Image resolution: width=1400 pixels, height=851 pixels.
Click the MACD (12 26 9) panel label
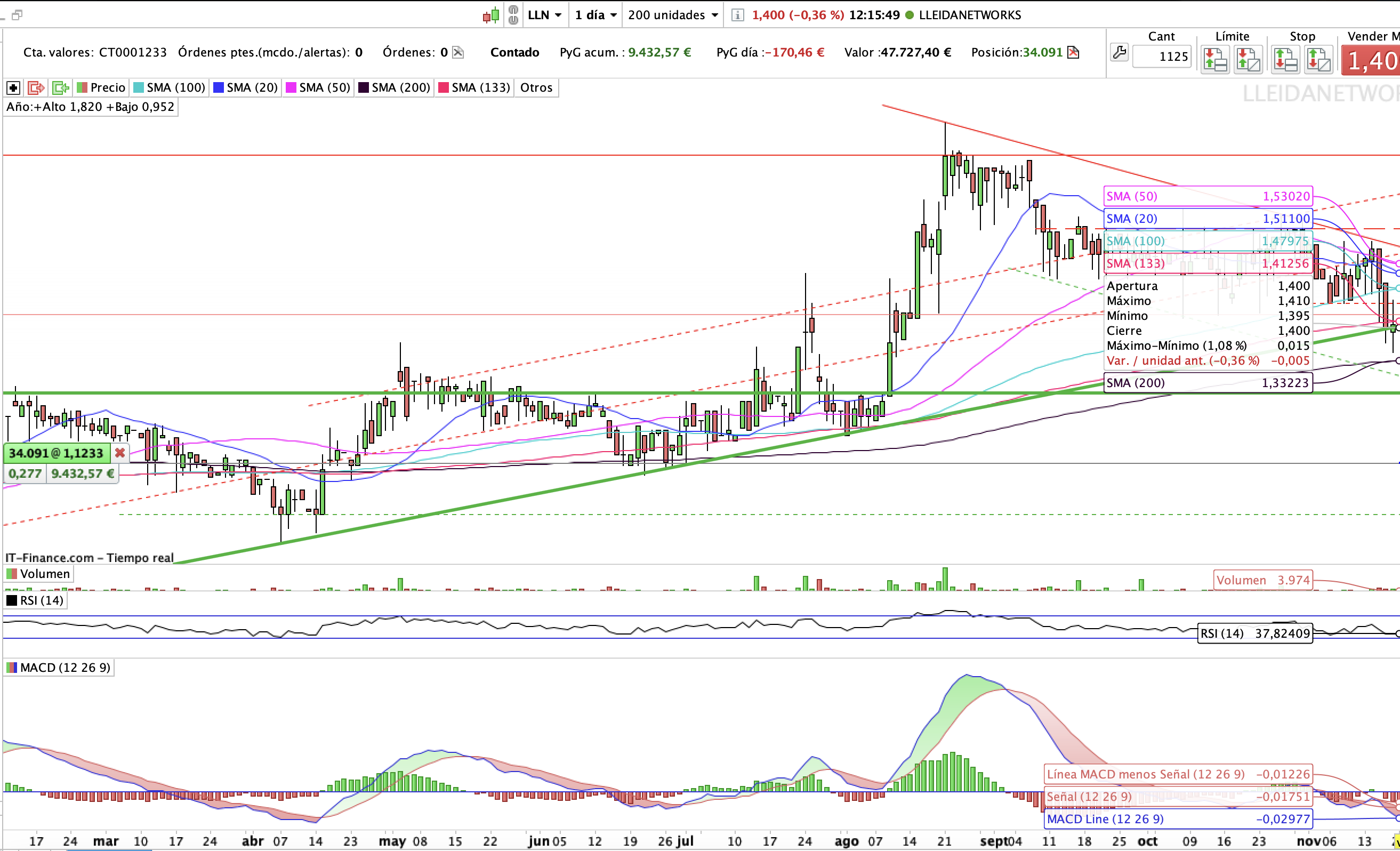point(59,668)
